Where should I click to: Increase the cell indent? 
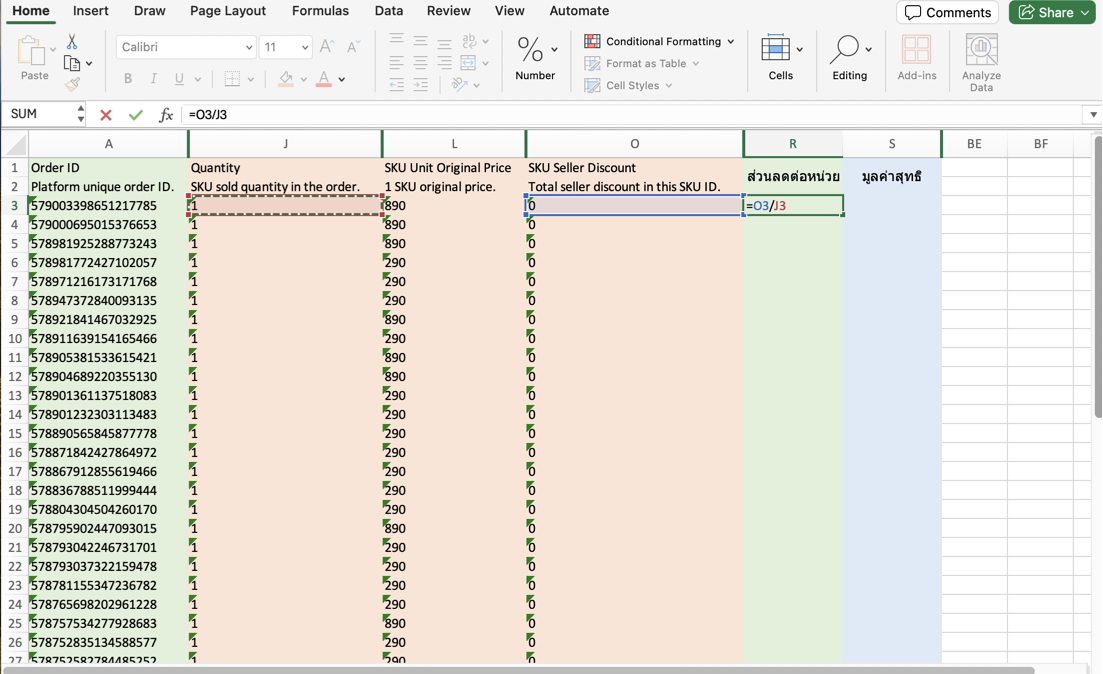point(421,85)
